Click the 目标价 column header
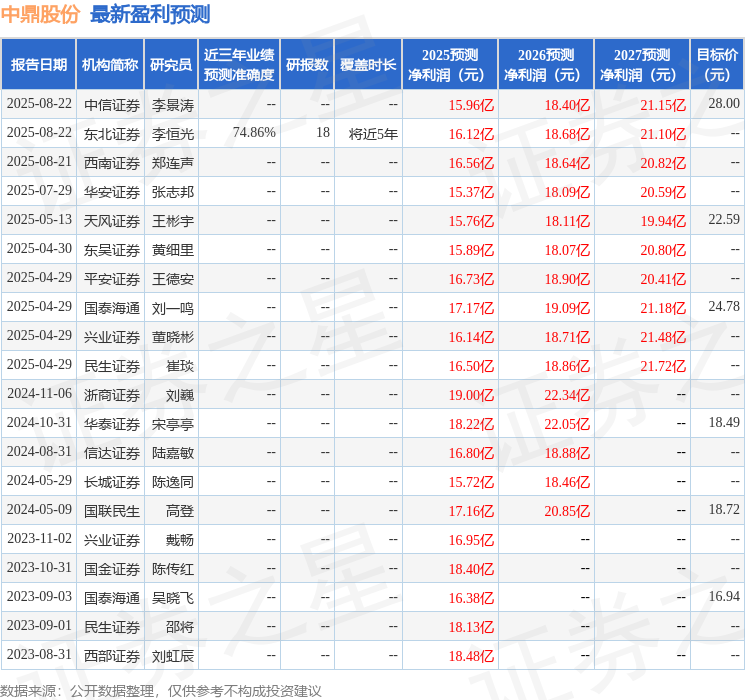This screenshot has width=745, height=700. [x=716, y=65]
